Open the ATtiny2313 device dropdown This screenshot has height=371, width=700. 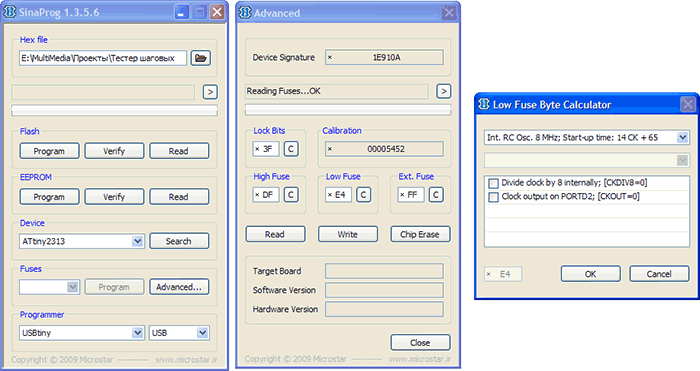point(138,242)
